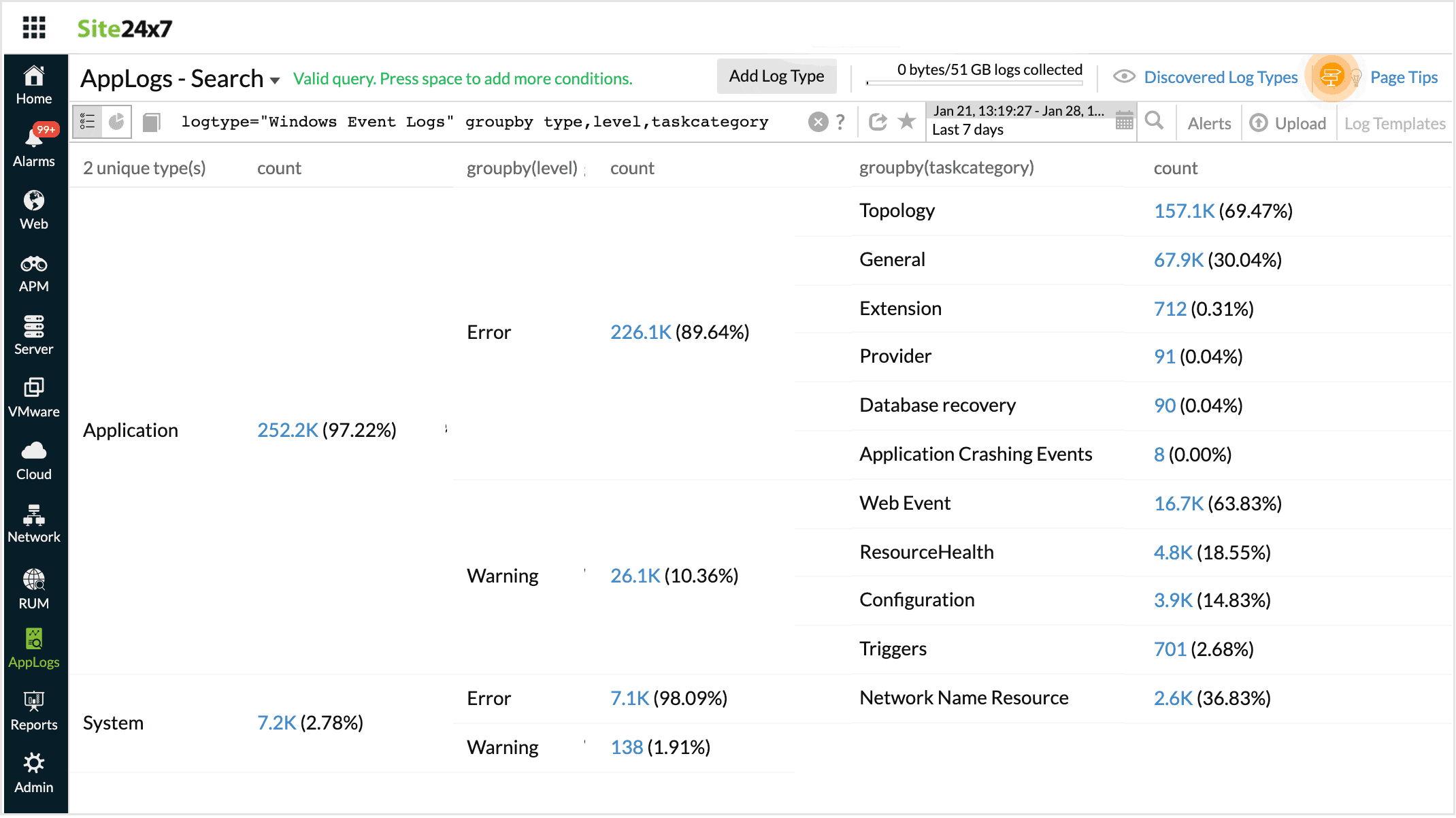Screen dimensions: 1456x818
Task: Open Reports from the sidebar menu
Action: [x=33, y=708]
